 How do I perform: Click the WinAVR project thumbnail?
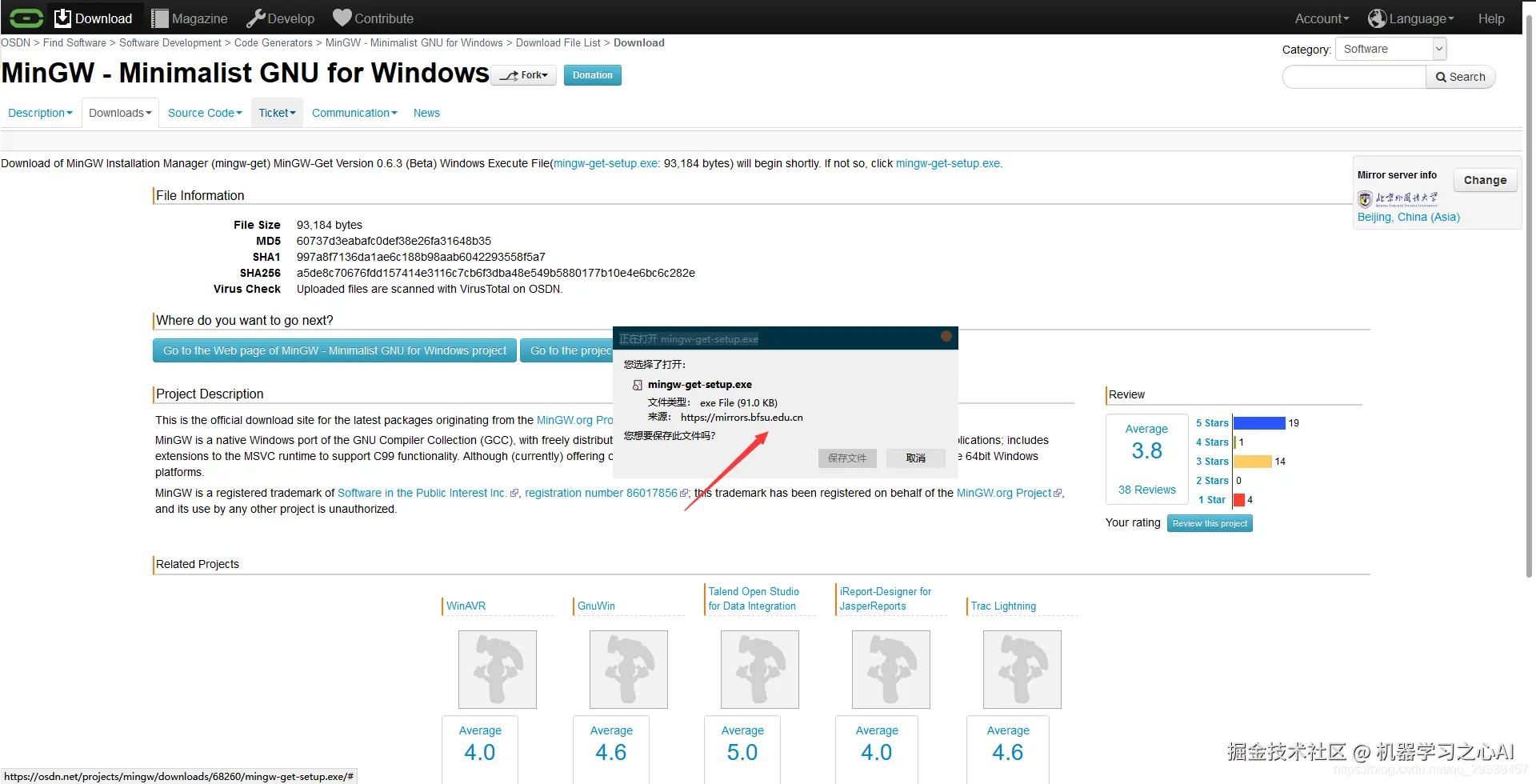(498, 670)
